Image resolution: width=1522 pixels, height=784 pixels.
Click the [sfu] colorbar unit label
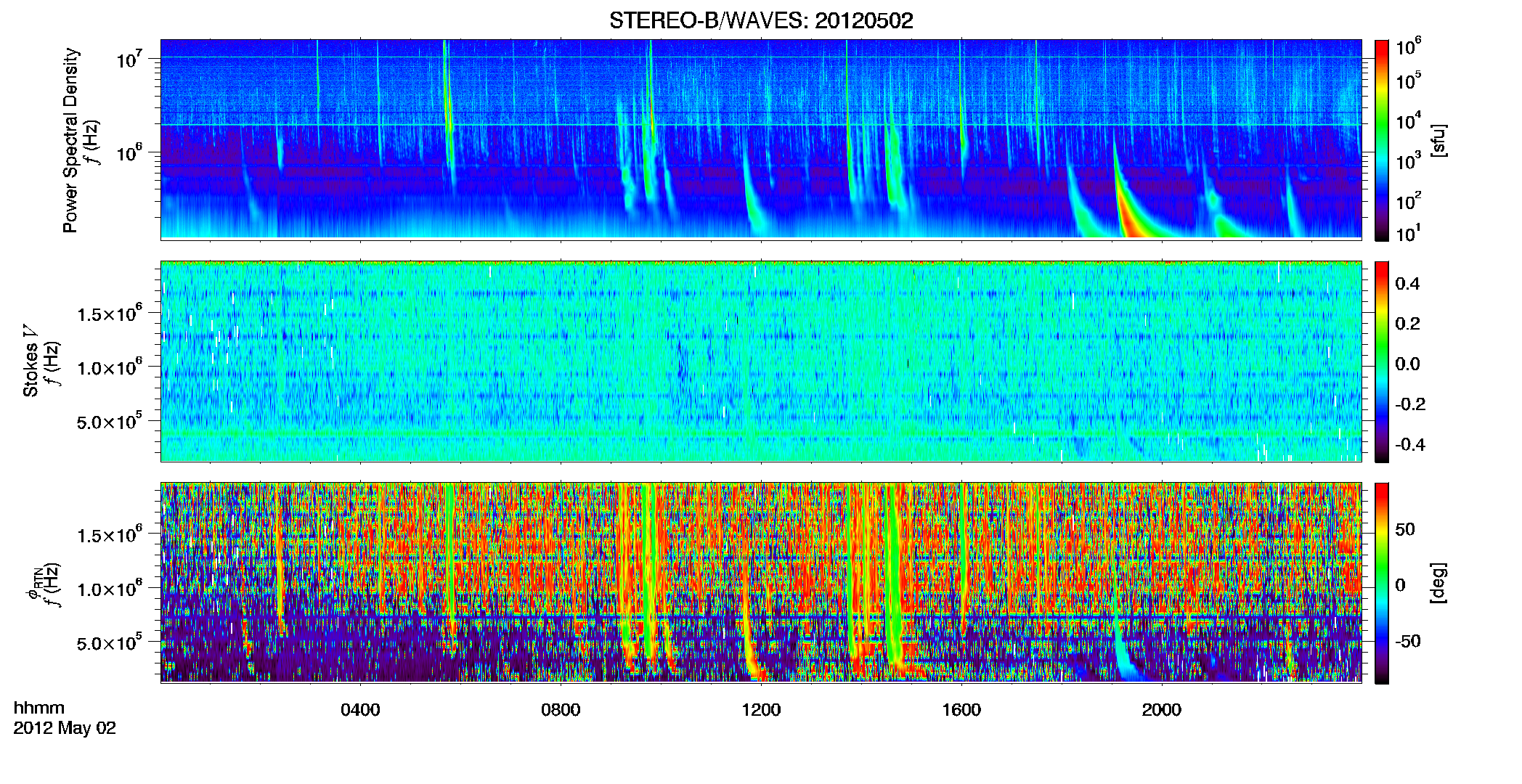[1439, 140]
